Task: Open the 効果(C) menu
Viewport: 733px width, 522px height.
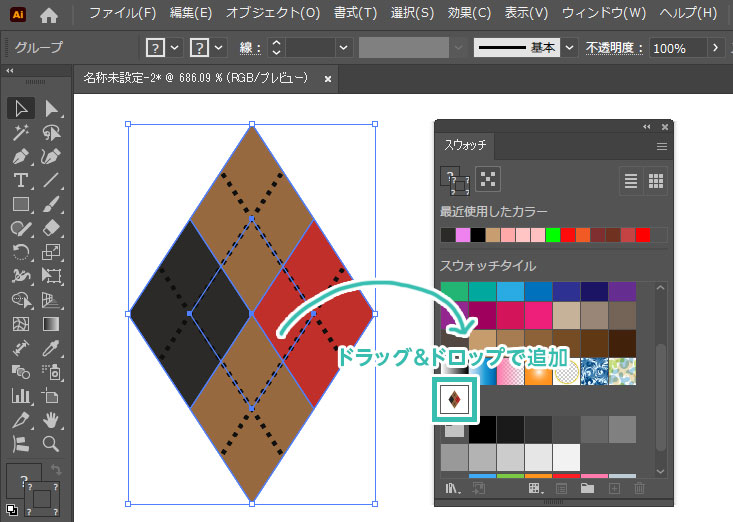Action: tap(468, 15)
